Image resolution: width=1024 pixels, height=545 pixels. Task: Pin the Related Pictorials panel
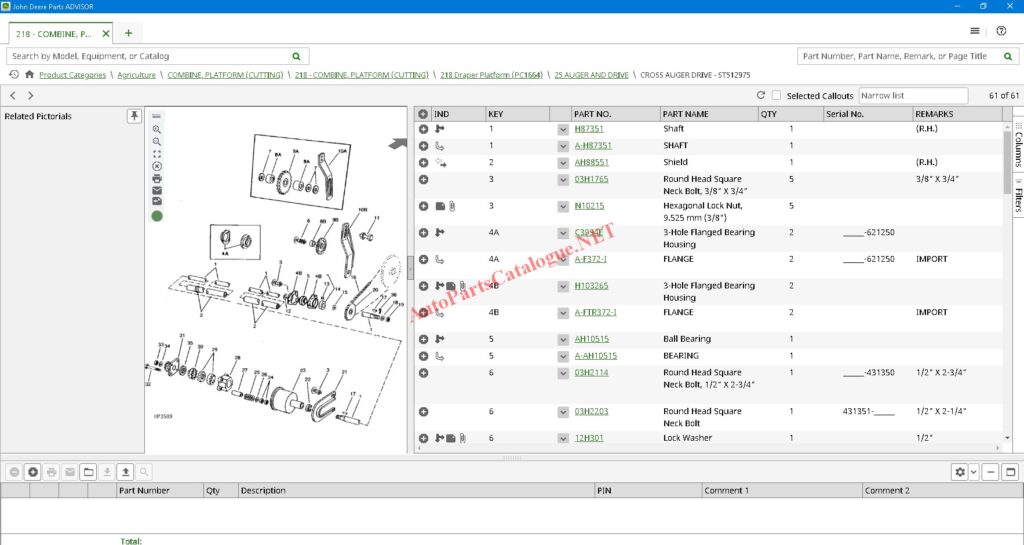pyautogui.click(x=134, y=116)
